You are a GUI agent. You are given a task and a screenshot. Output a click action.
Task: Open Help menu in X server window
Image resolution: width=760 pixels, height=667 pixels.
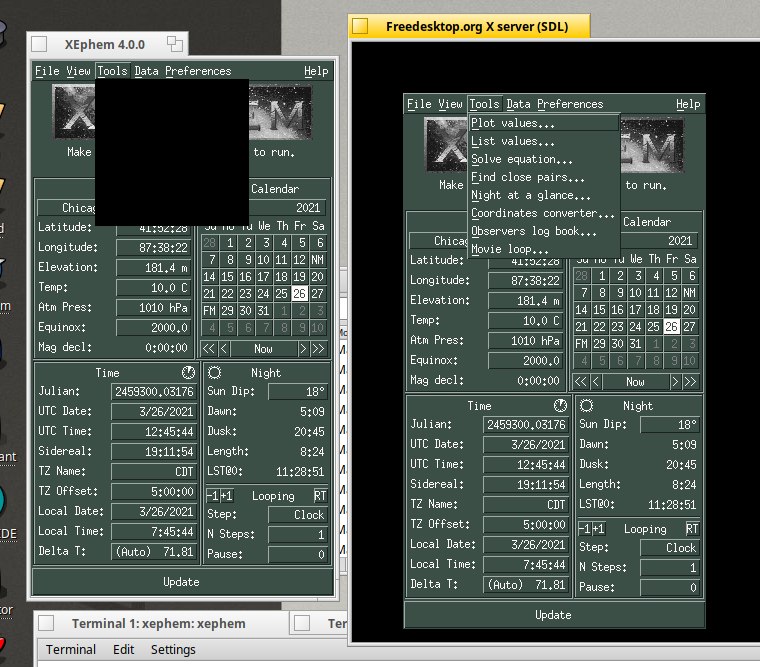pyautogui.click(x=688, y=104)
